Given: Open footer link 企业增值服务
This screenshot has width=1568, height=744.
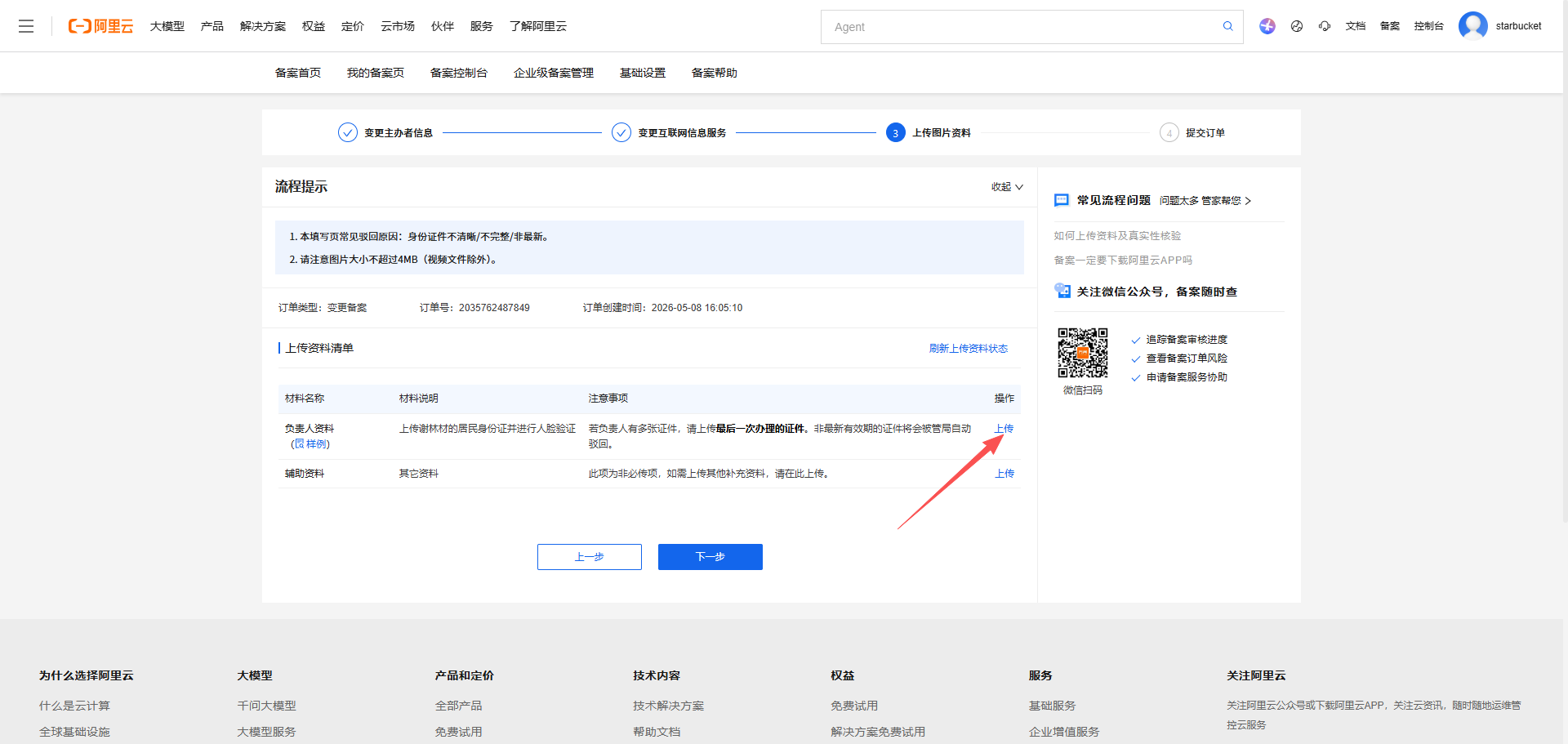Looking at the screenshot, I should [1064, 732].
